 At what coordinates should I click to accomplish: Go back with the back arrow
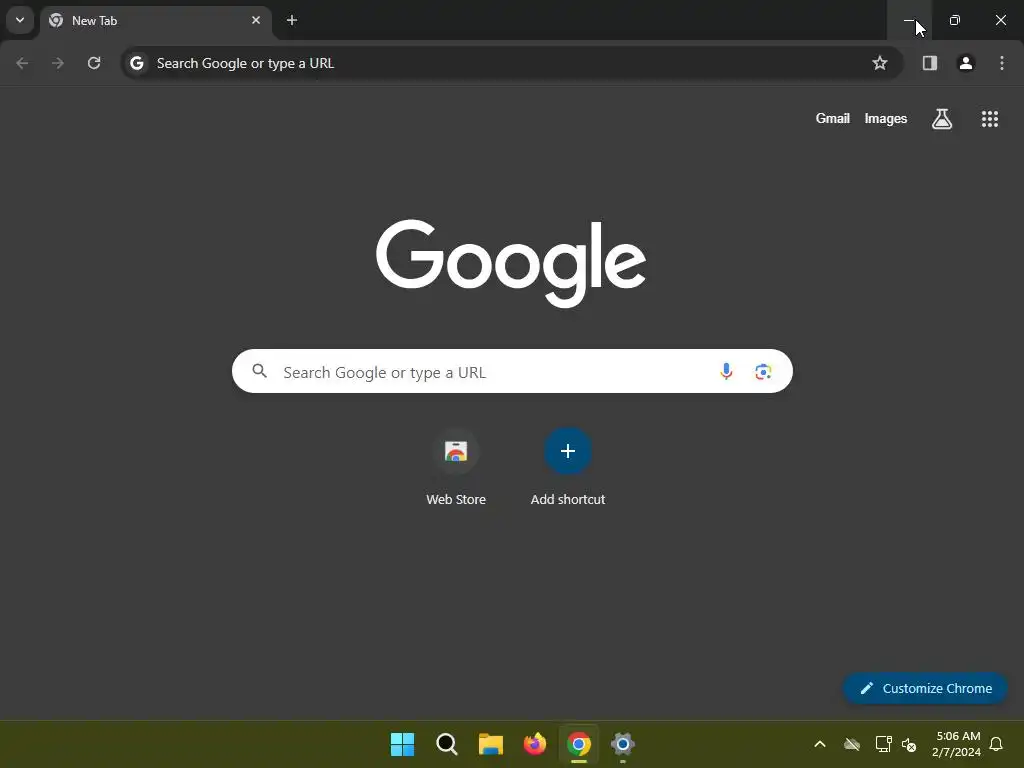22,63
